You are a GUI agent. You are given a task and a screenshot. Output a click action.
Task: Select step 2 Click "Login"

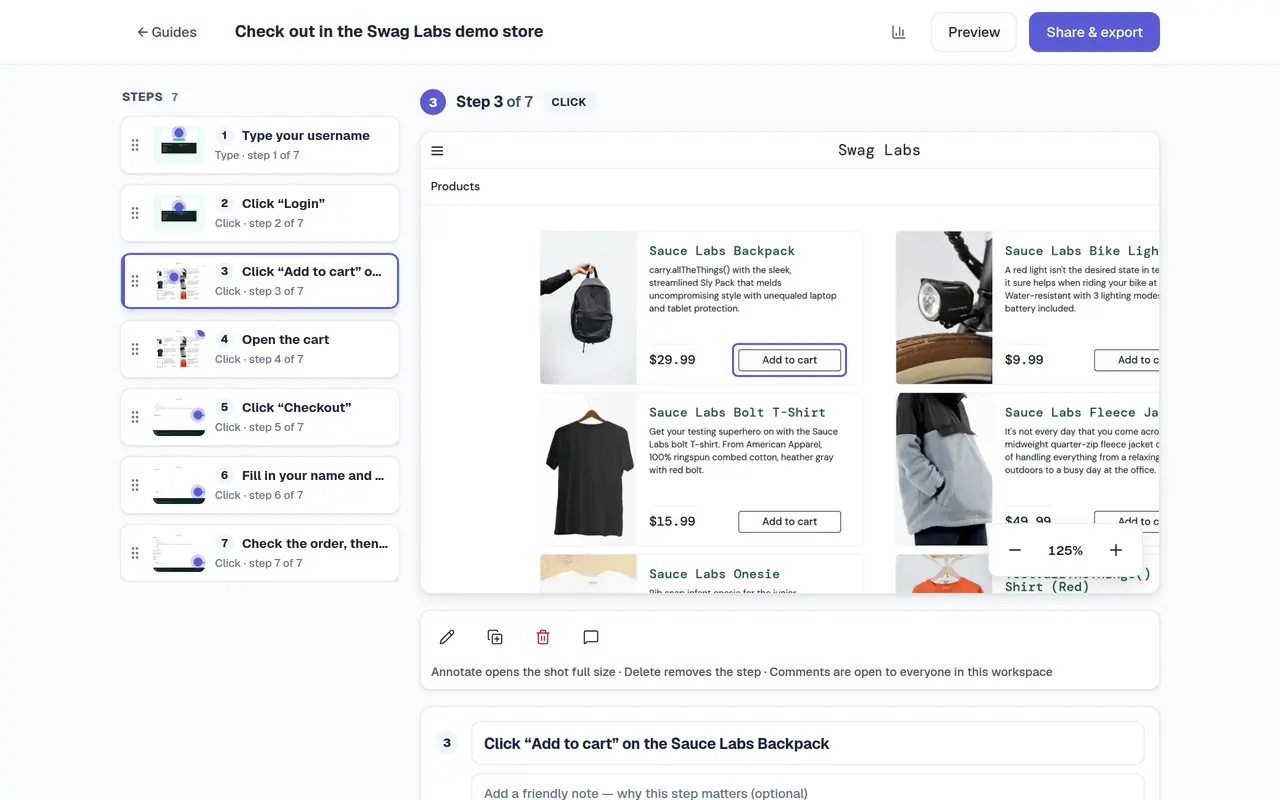point(260,213)
